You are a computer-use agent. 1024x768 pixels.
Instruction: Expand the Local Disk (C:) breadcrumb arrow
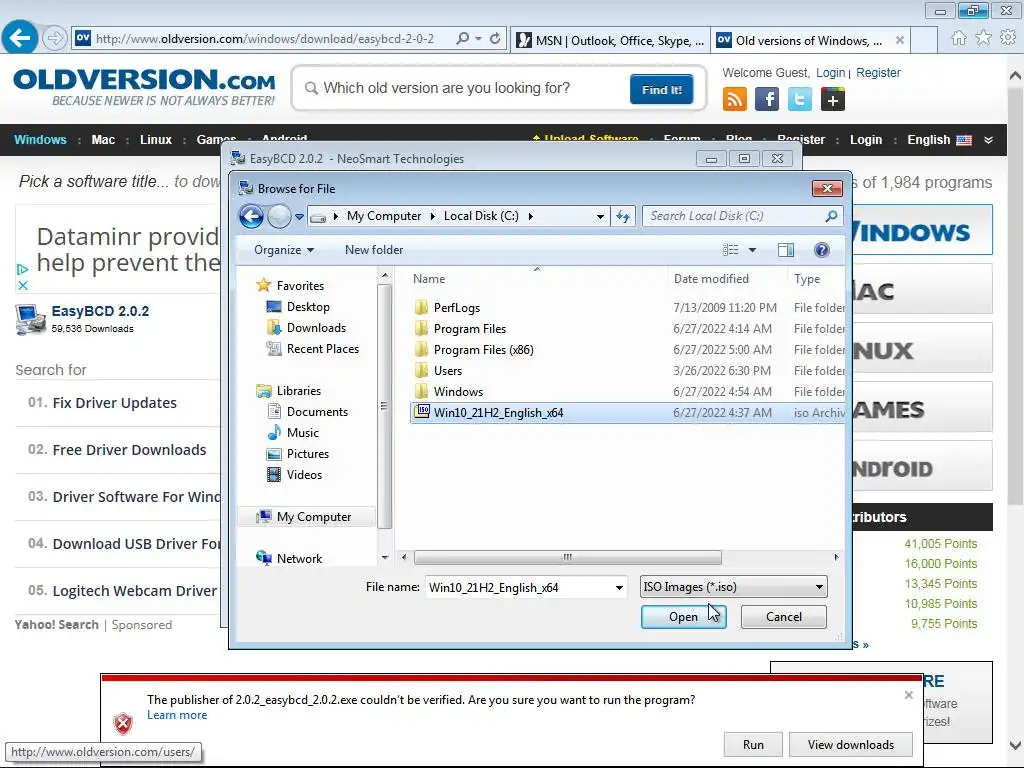530,216
